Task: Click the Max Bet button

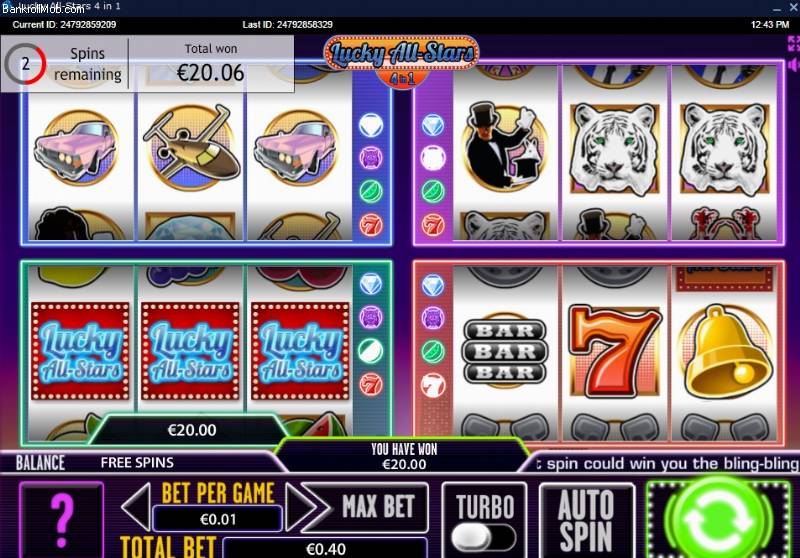Action: tap(378, 507)
